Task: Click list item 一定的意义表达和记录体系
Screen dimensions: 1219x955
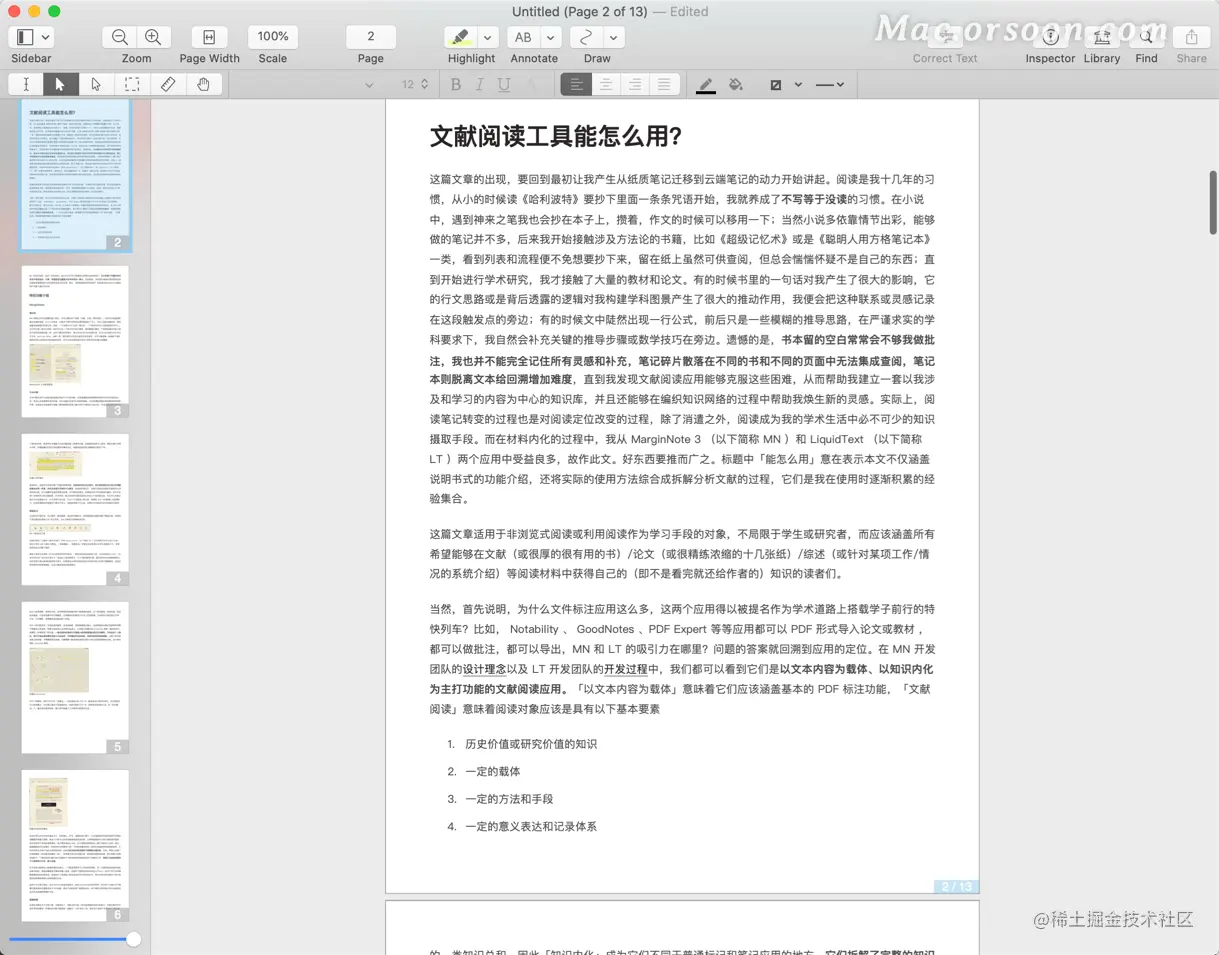Action: click(x=531, y=826)
